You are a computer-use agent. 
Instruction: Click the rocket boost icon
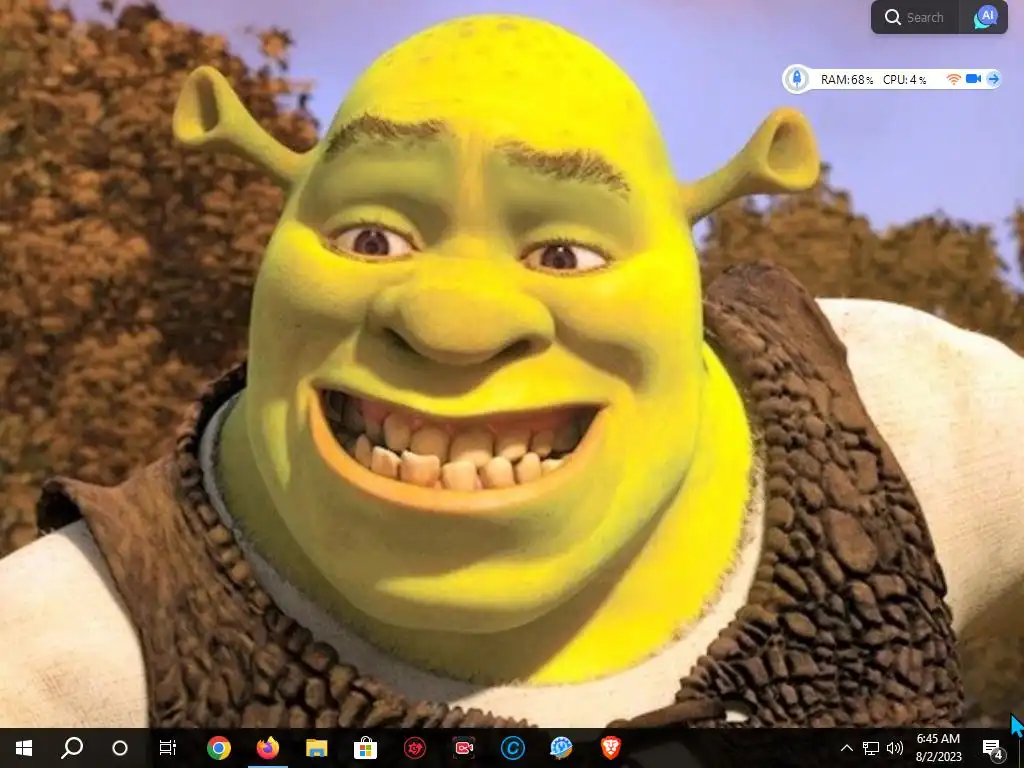click(x=797, y=79)
